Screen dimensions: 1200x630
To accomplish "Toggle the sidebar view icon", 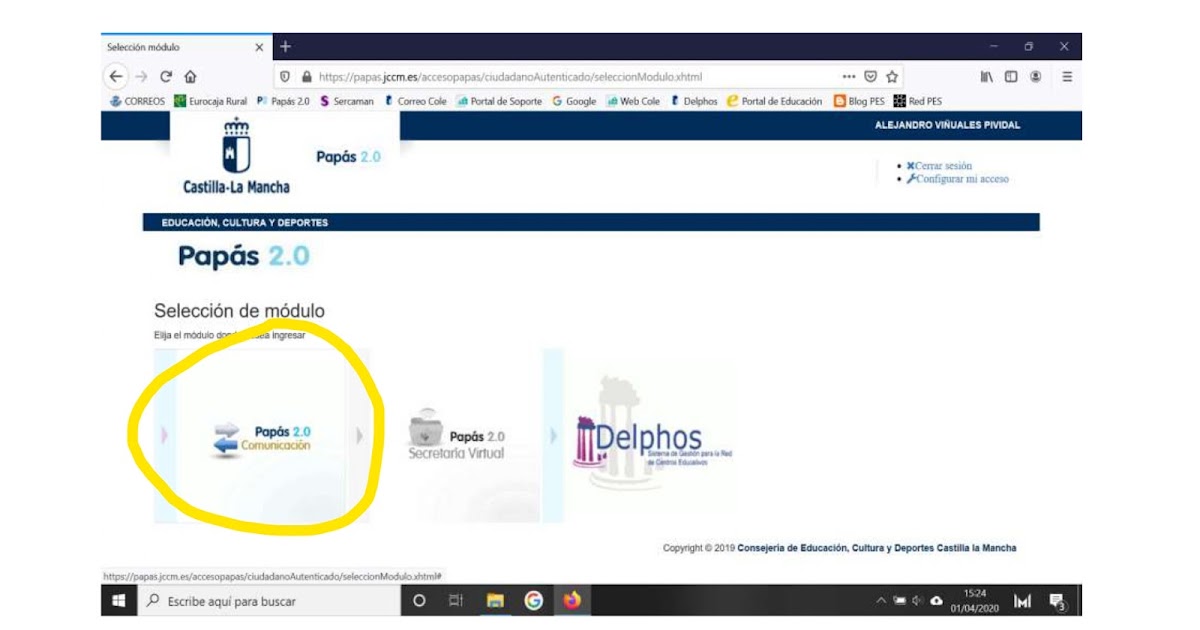I will (x=1011, y=76).
